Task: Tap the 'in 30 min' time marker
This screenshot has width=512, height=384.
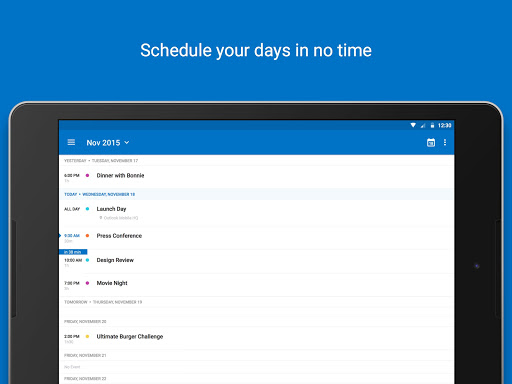Action: pyautogui.click(x=73, y=252)
